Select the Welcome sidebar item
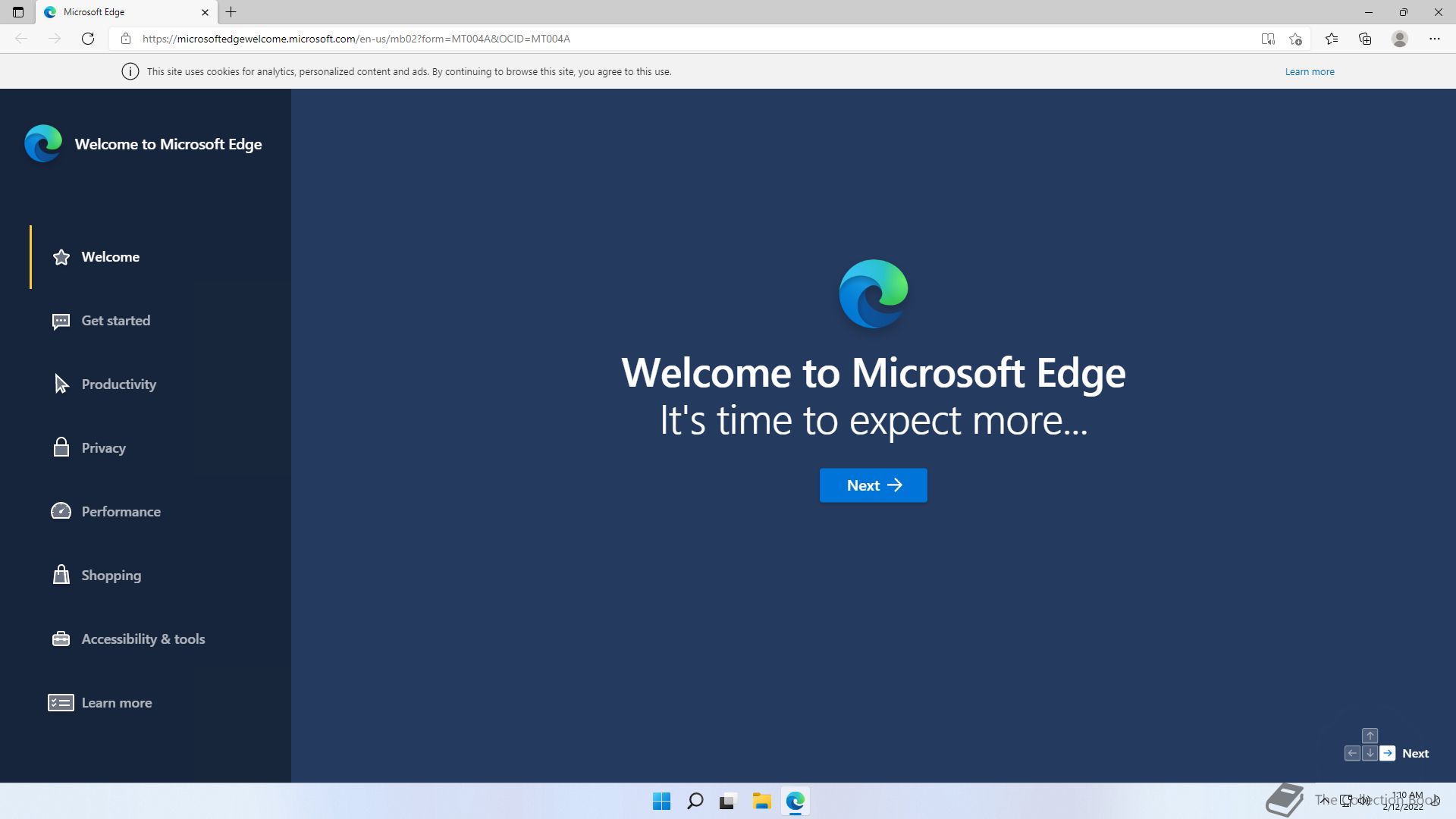This screenshot has width=1456, height=819. [161, 257]
